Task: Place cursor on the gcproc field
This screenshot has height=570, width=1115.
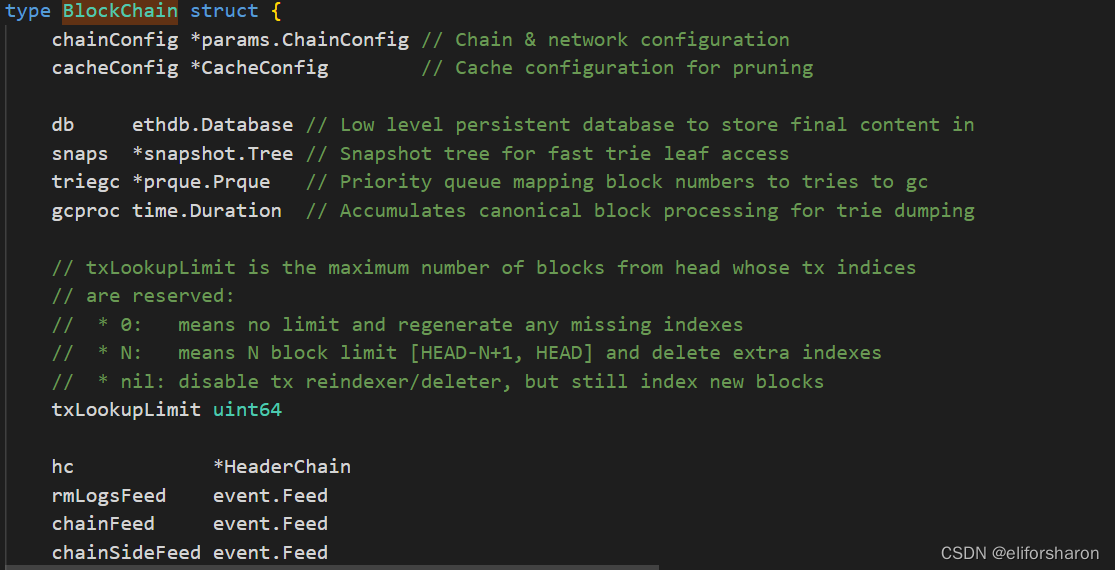Action: click(x=86, y=211)
